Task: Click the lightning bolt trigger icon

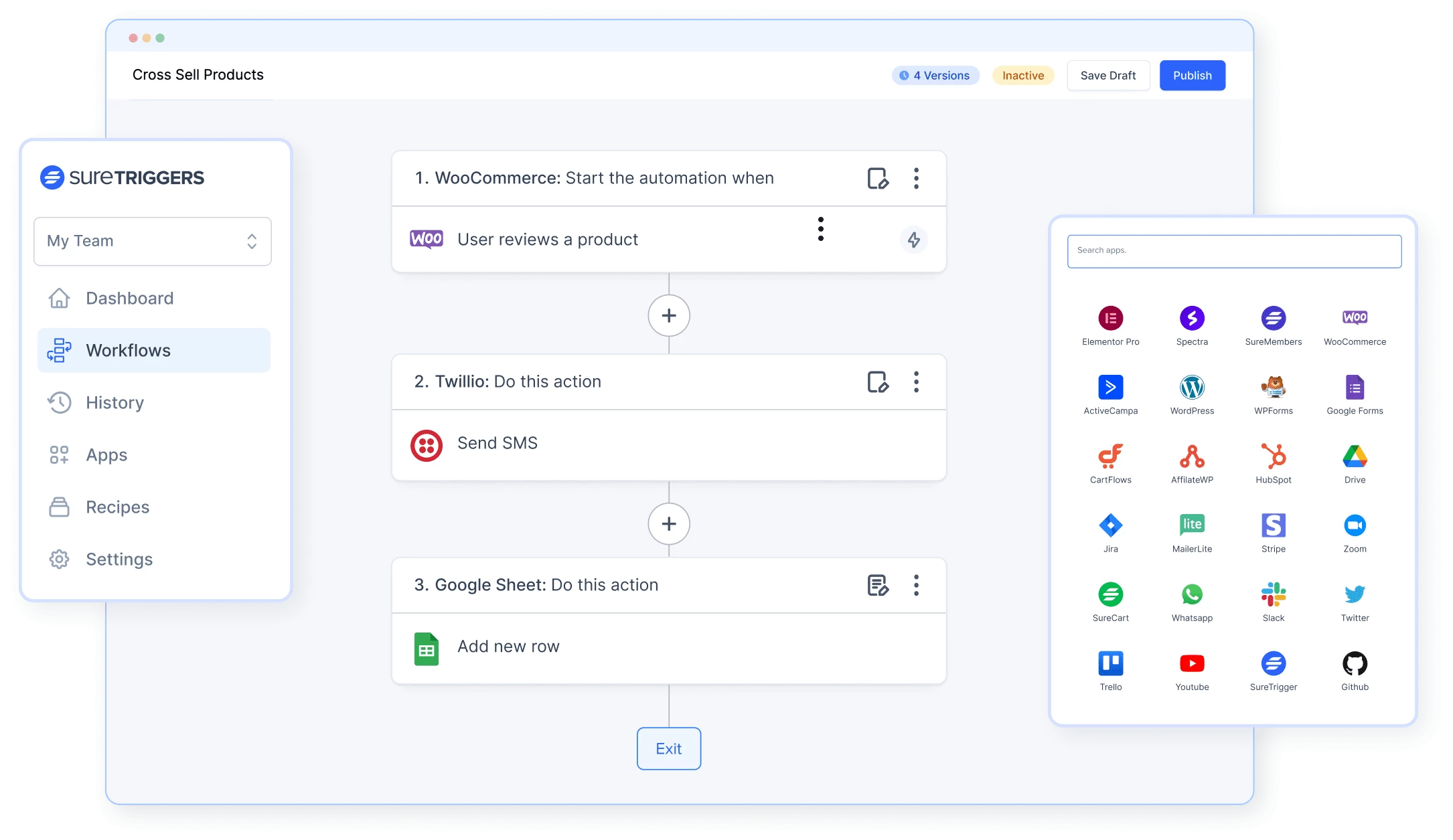Action: pos(913,240)
